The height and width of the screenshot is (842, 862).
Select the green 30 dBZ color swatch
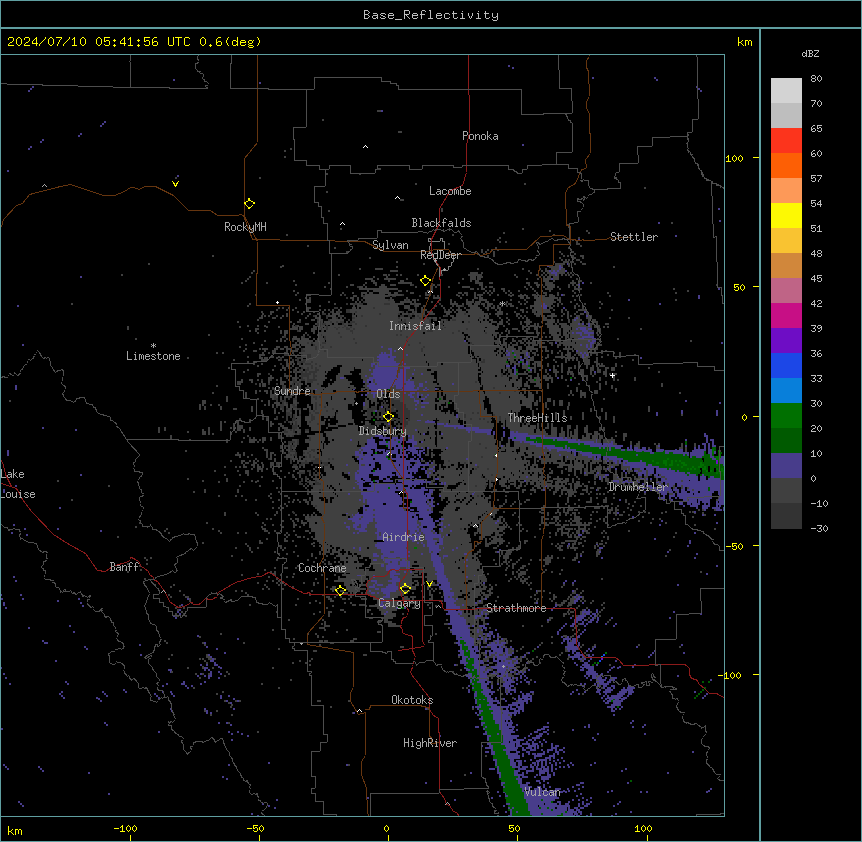click(786, 416)
